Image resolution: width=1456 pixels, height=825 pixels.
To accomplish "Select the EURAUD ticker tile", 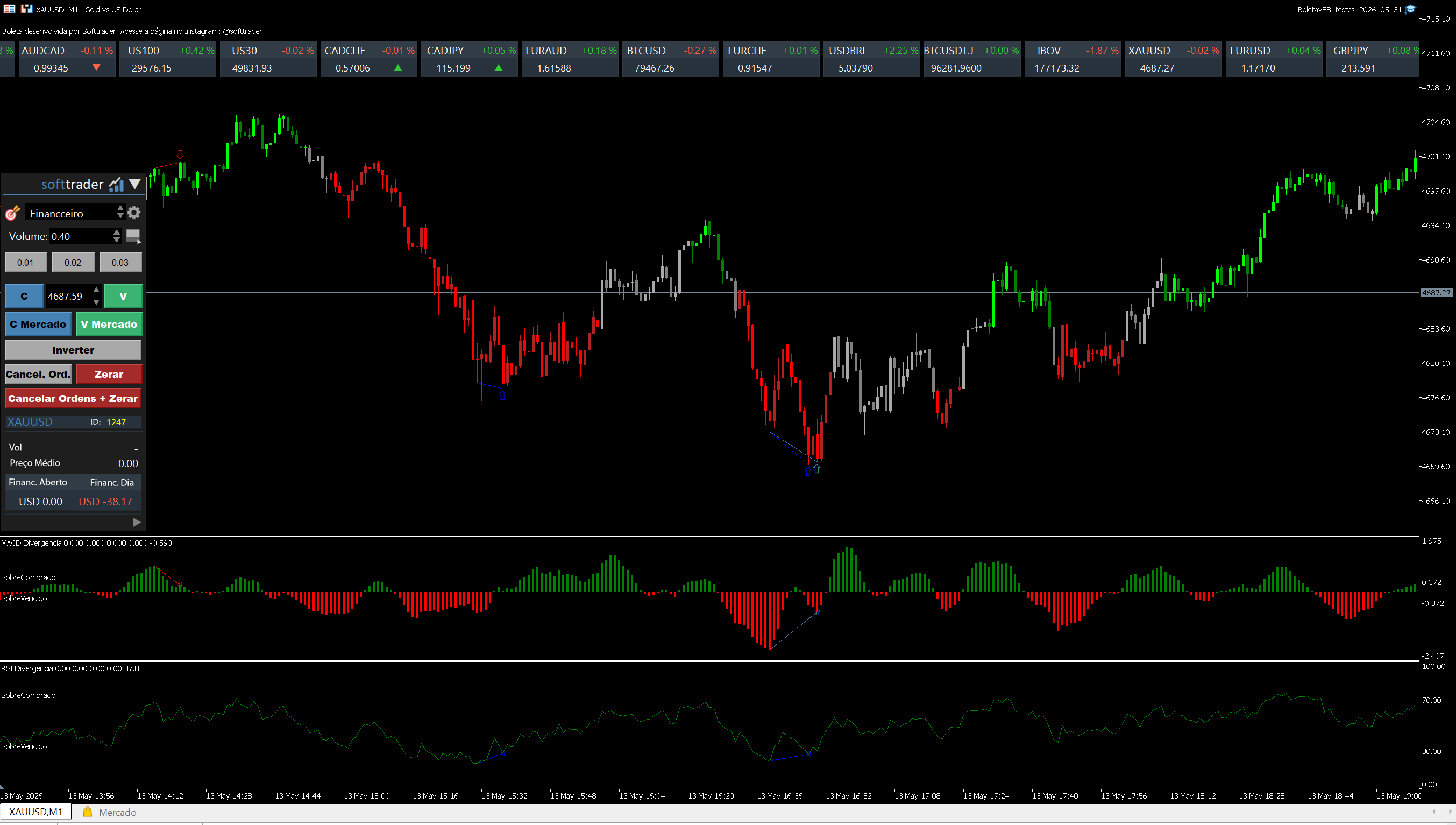I will click(570, 59).
